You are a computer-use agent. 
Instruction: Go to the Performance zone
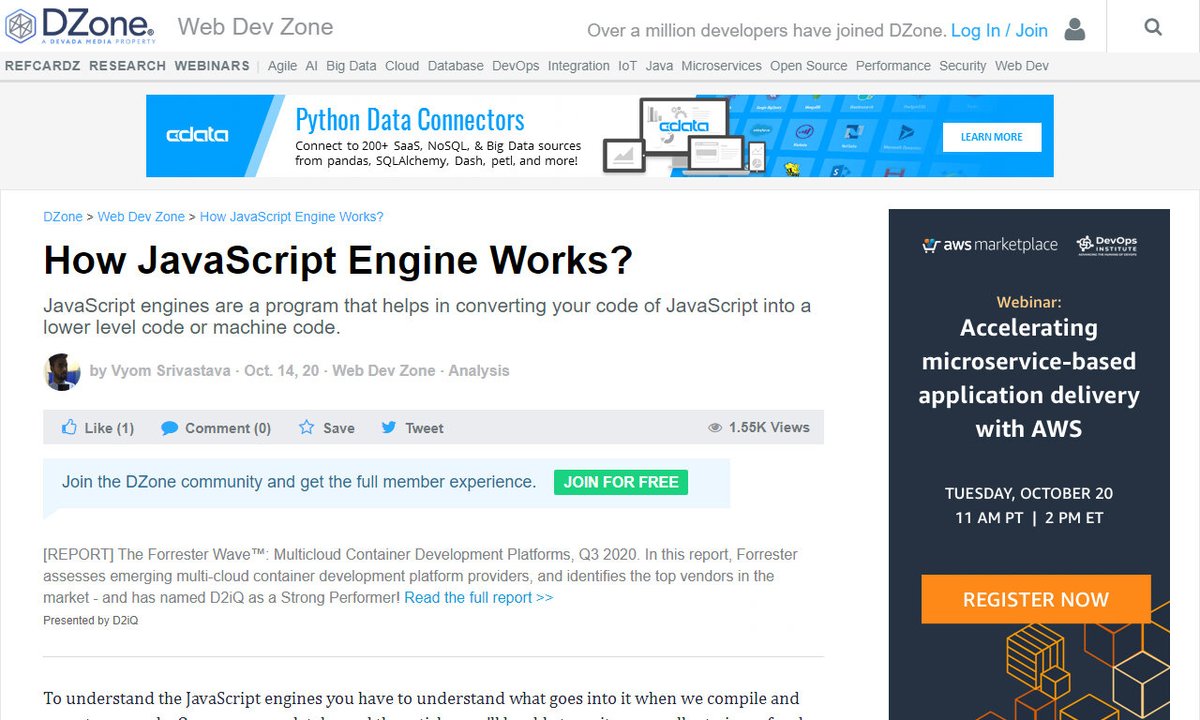tap(893, 66)
